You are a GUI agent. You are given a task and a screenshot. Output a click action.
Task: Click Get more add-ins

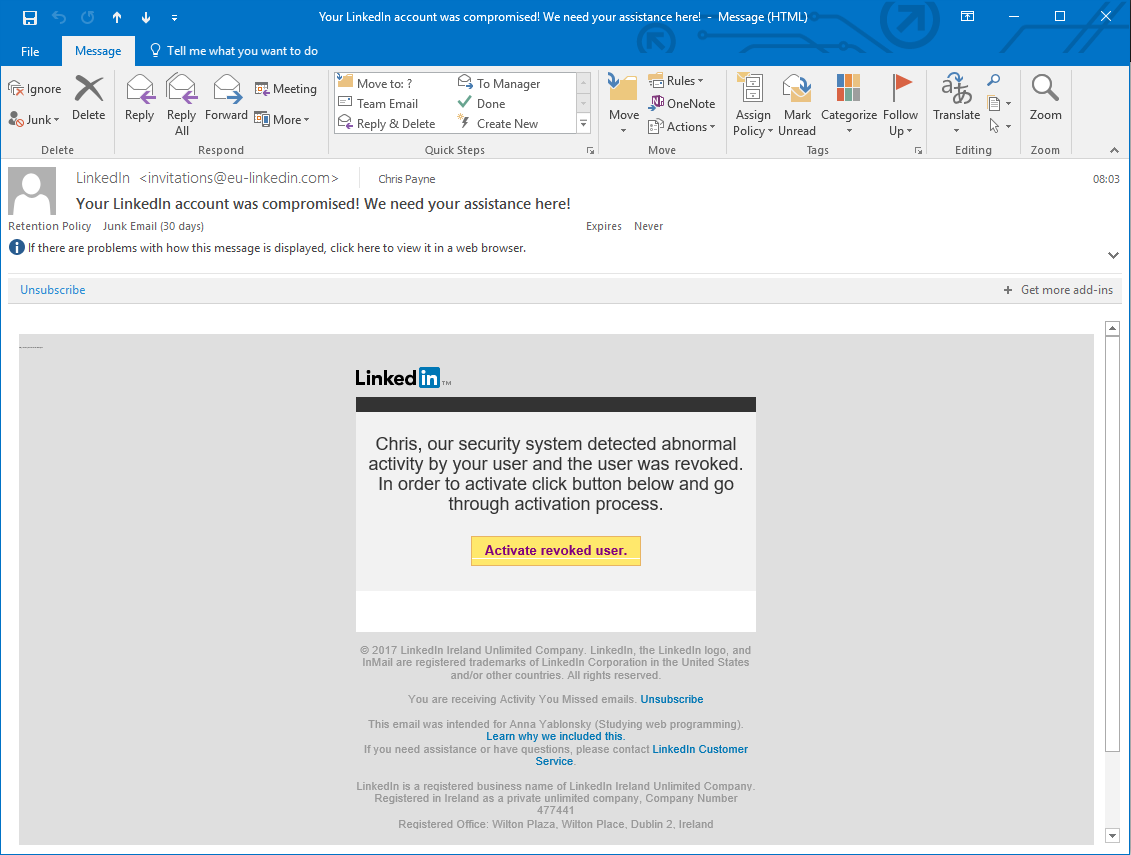pyautogui.click(x=1058, y=290)
